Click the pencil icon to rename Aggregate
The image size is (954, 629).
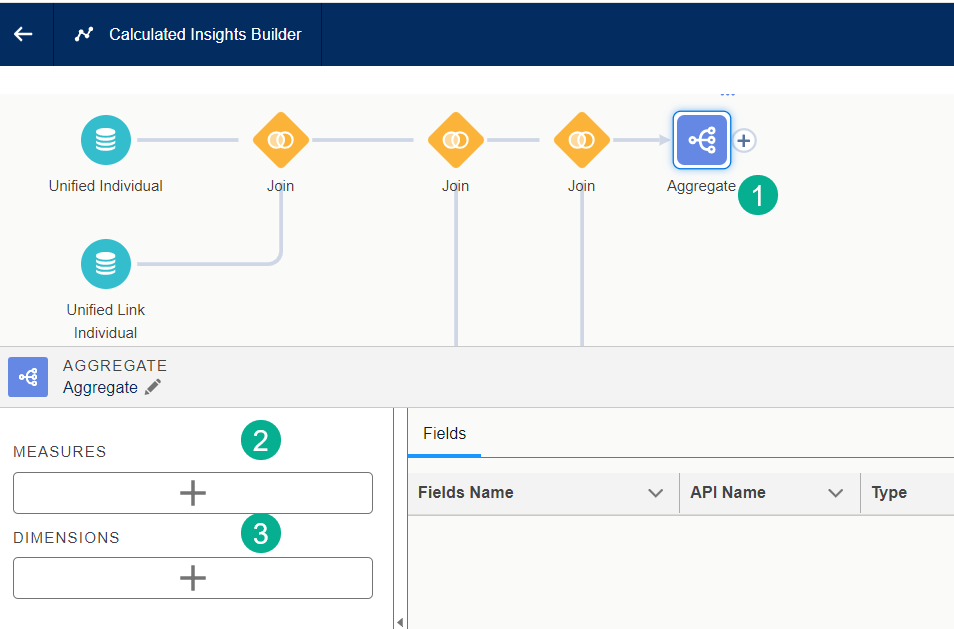(153, 387)
